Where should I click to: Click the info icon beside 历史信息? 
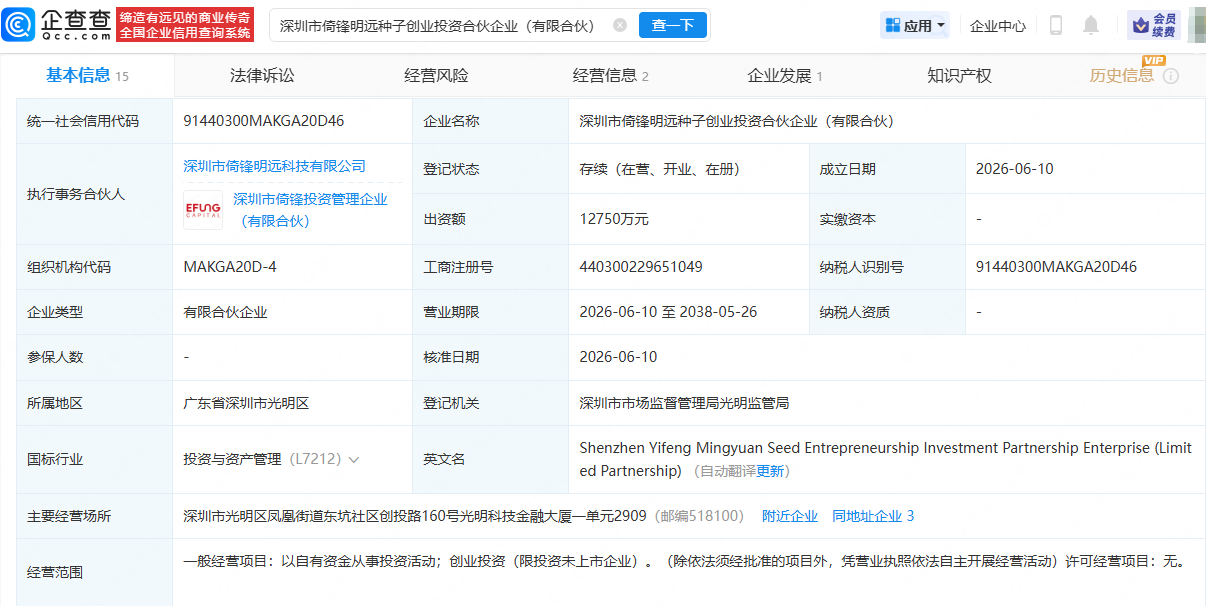(1170, 76)
